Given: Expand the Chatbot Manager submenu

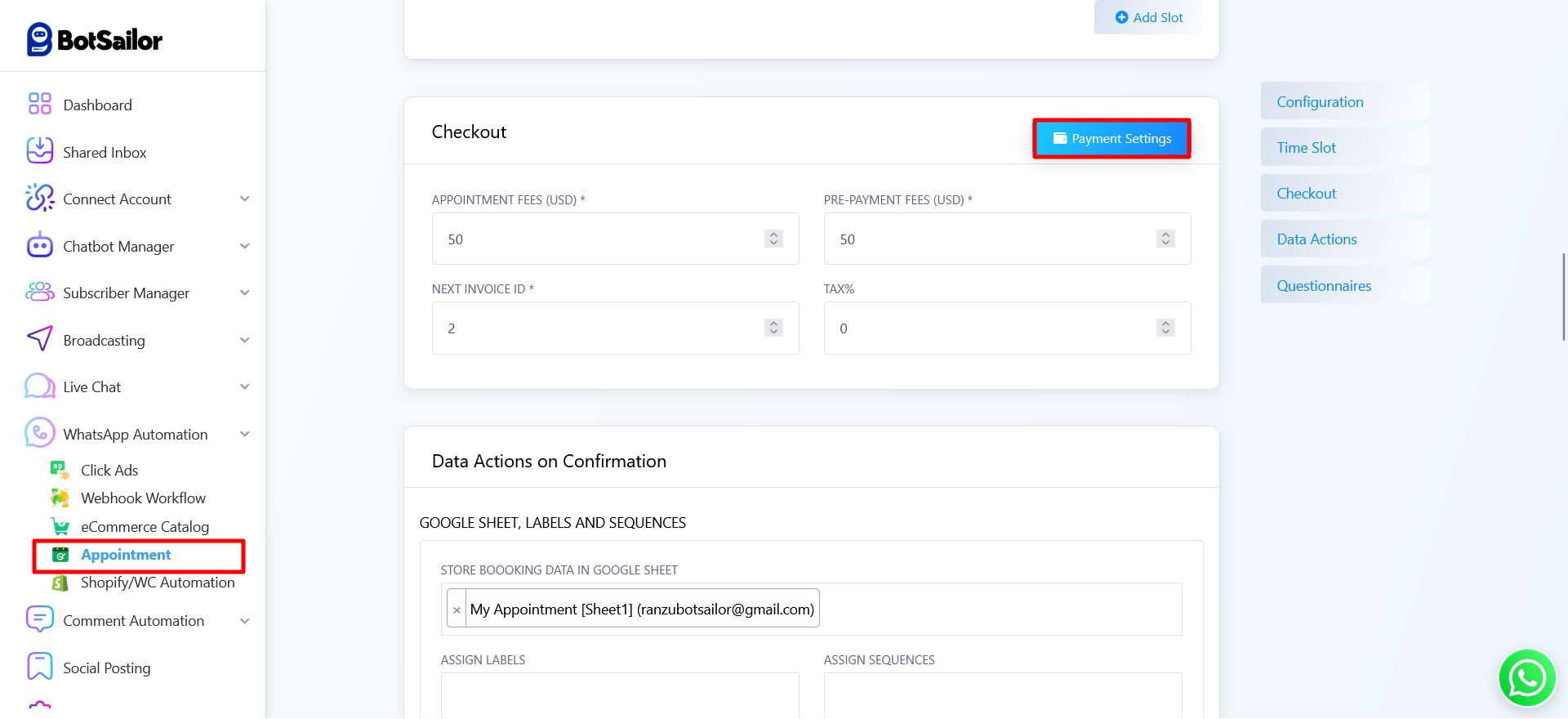Looking at the screenshot, I should point(244,246).
